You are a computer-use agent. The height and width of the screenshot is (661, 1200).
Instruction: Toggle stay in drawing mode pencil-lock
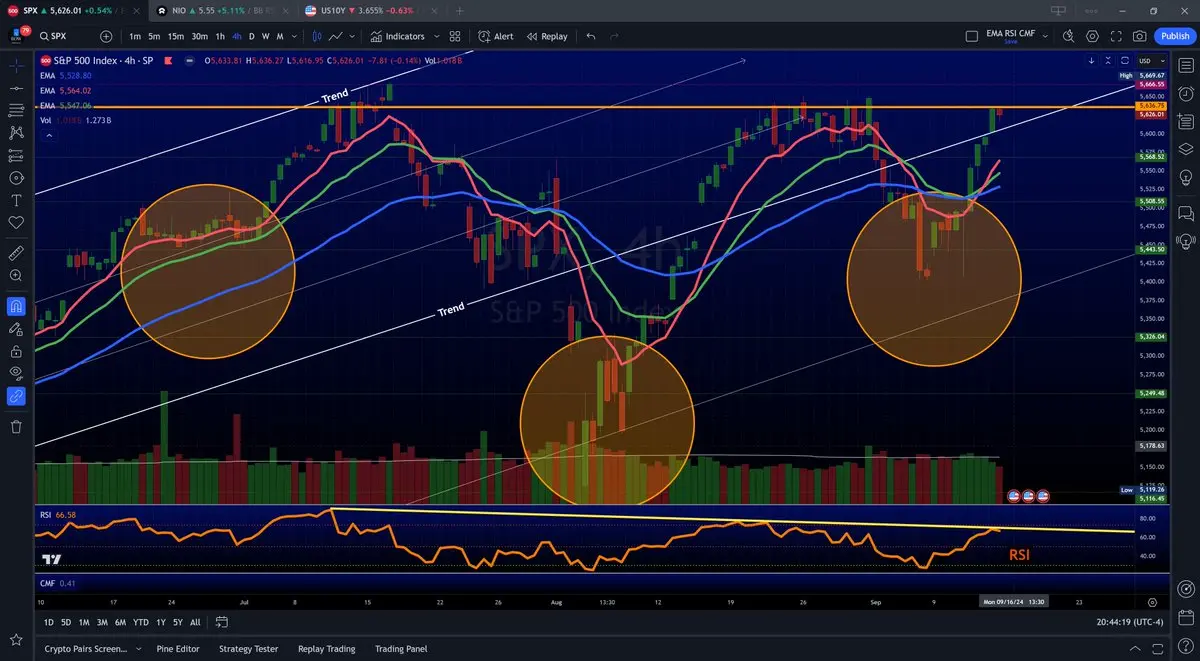tap(16, 328)
